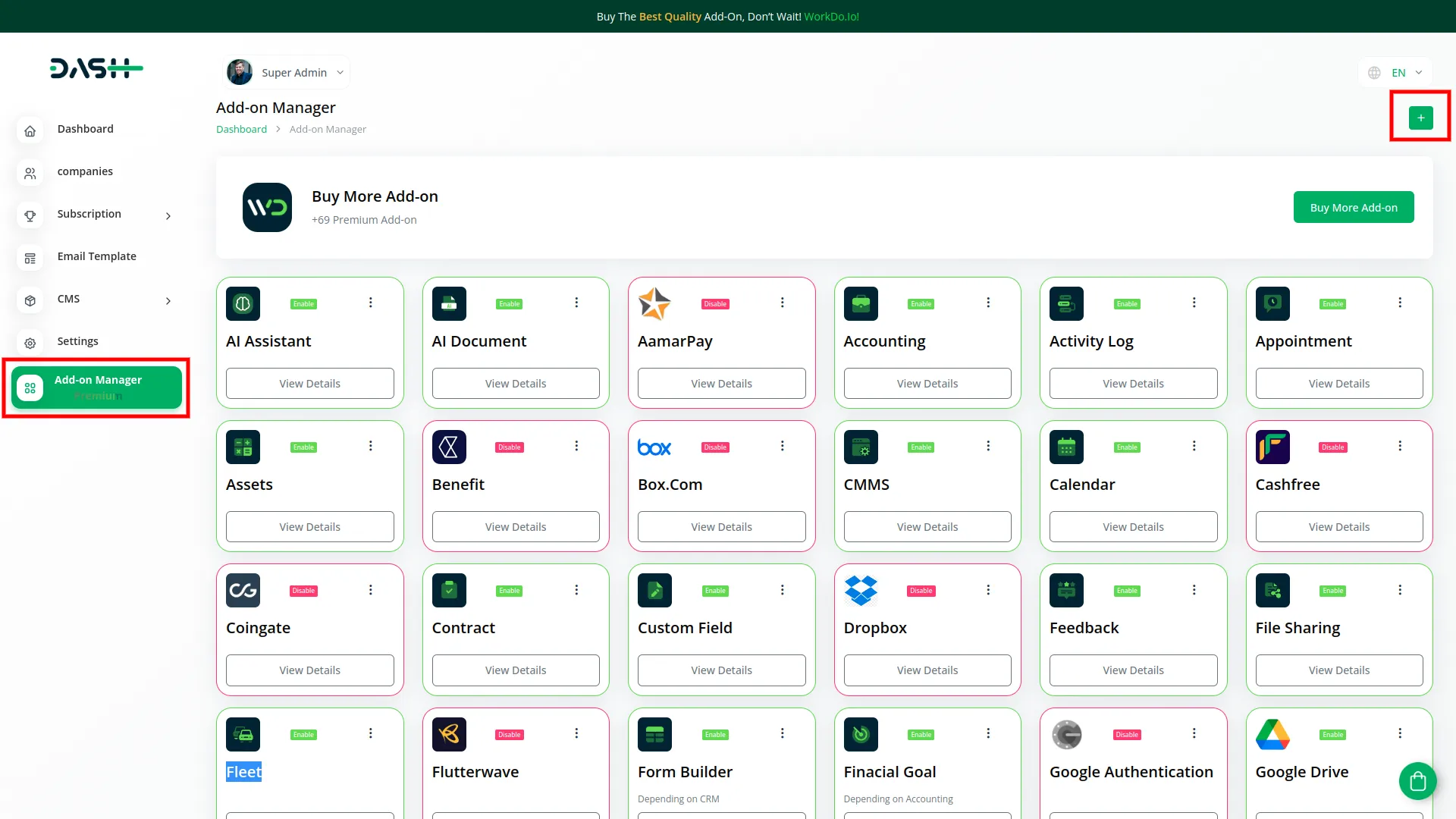The width and height of the screenshot is (1456, 819).
Task: Click the Box.Com logo icon
Action: coord(654,447)
